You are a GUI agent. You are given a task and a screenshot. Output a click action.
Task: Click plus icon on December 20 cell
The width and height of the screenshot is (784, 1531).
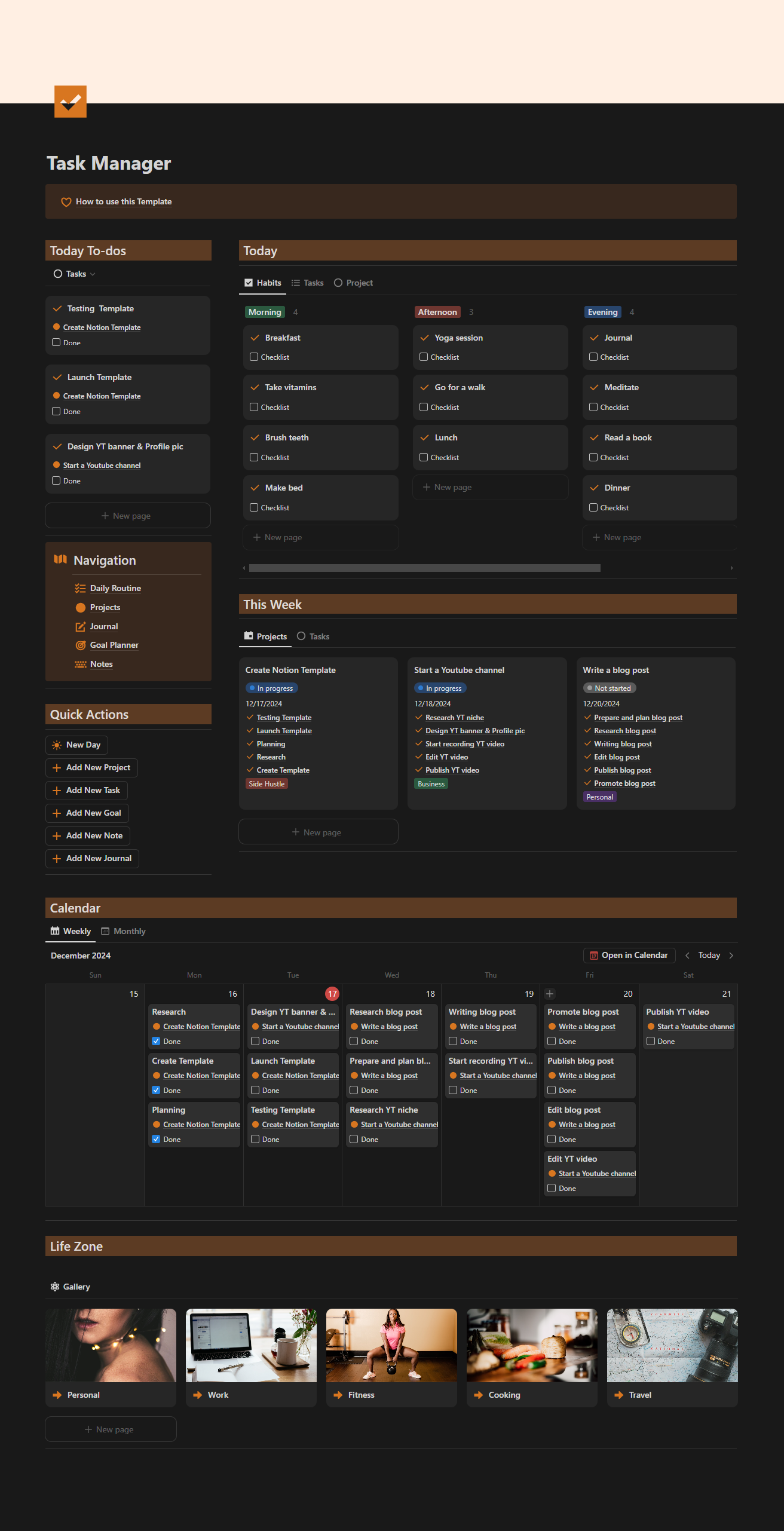550,994
